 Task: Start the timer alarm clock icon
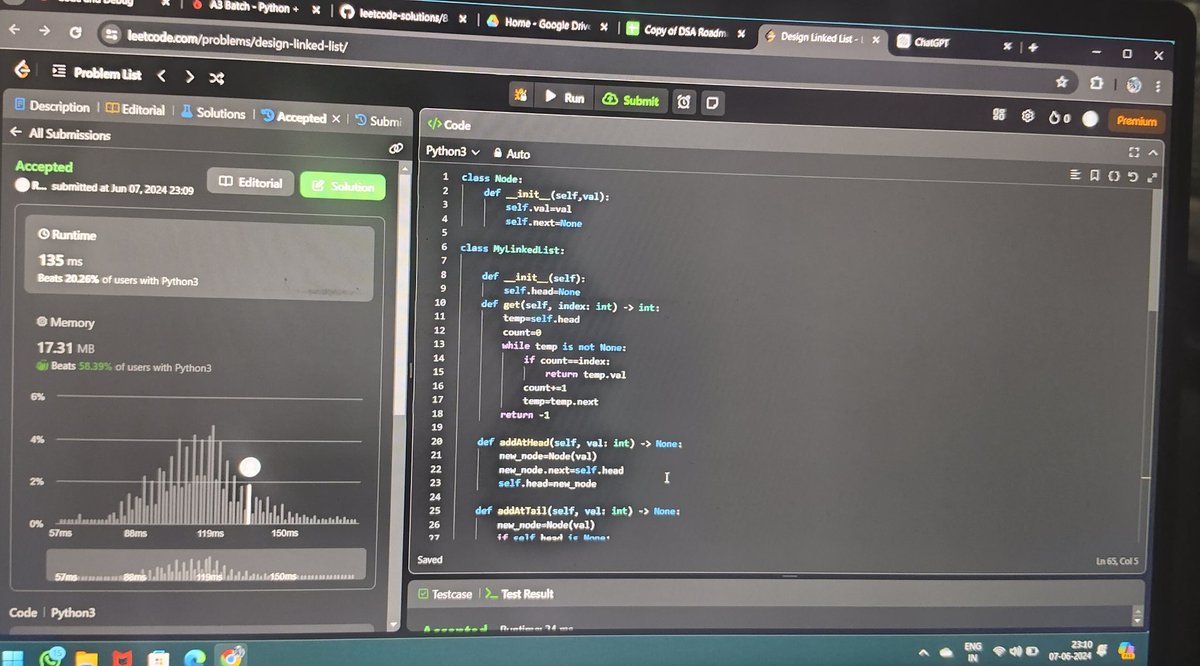684,101
